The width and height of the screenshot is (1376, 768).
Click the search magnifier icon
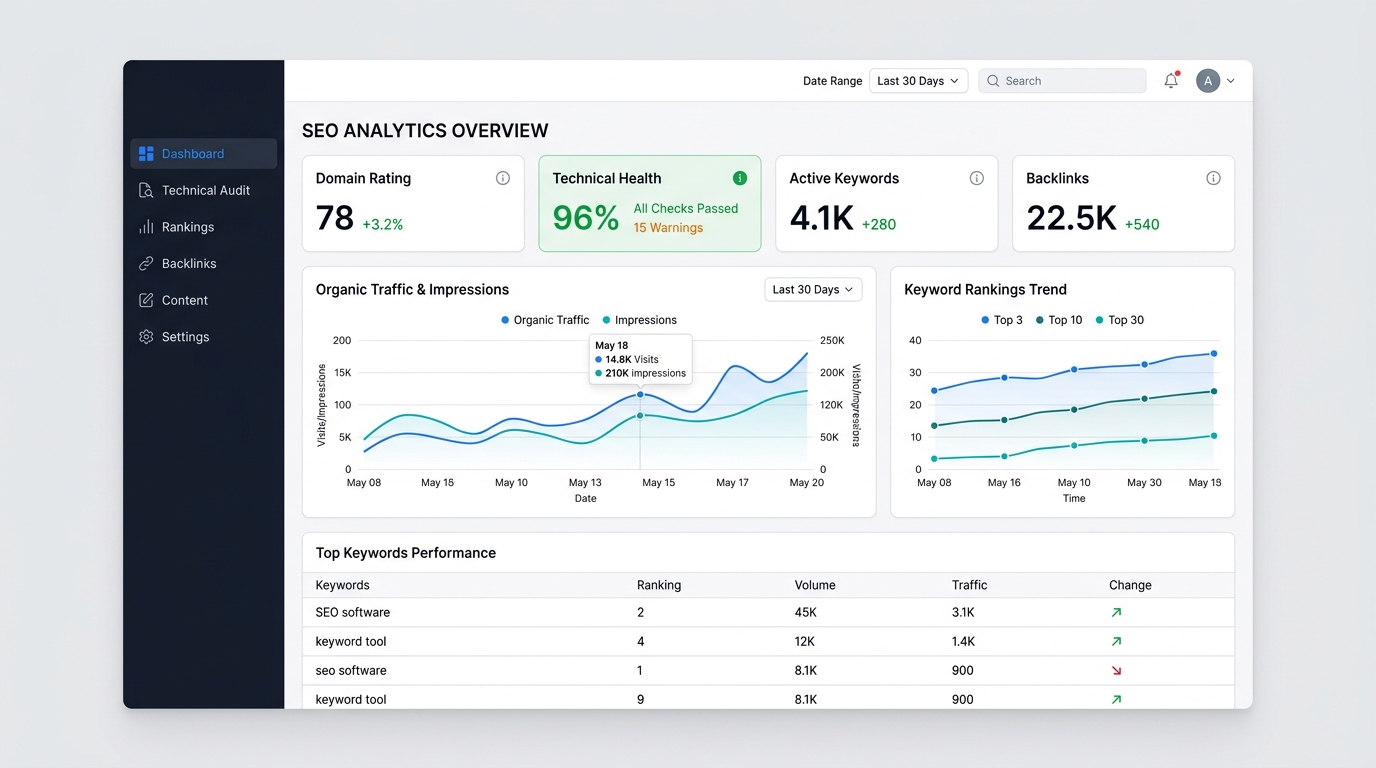pos(993,81)
